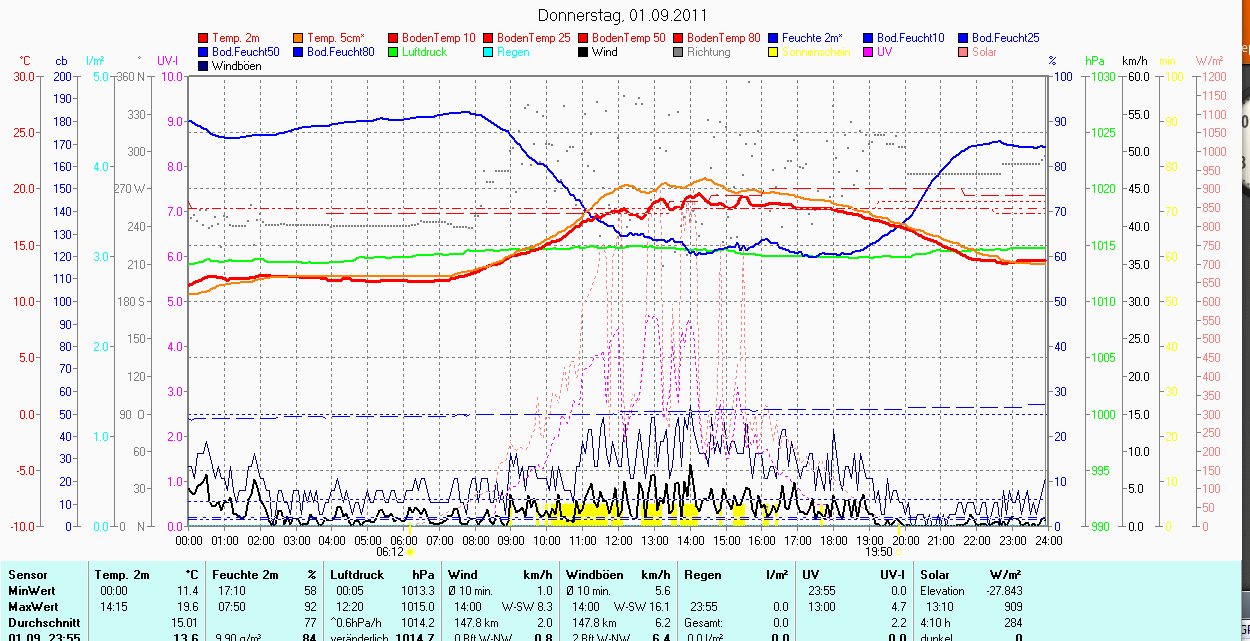This screenshot has width=1250, height=641.
Task: Click the MaxWert row label
Action: tap(34, 607)
